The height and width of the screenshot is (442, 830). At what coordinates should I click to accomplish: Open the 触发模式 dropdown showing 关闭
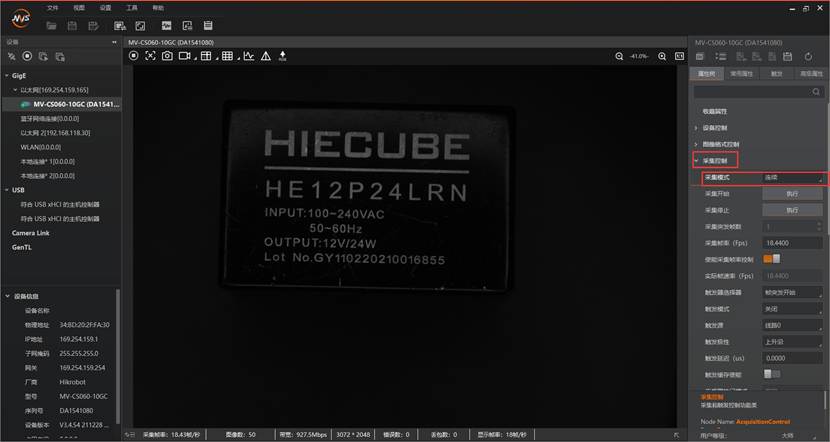pos(792,309)
